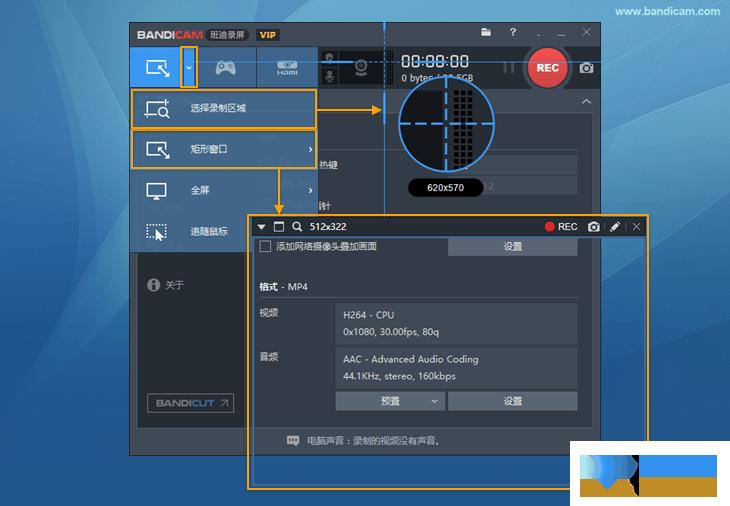Screen dimensions: 730x506
Task: Enable drawing mode with the pencil icon
Action: coord(615,227)
